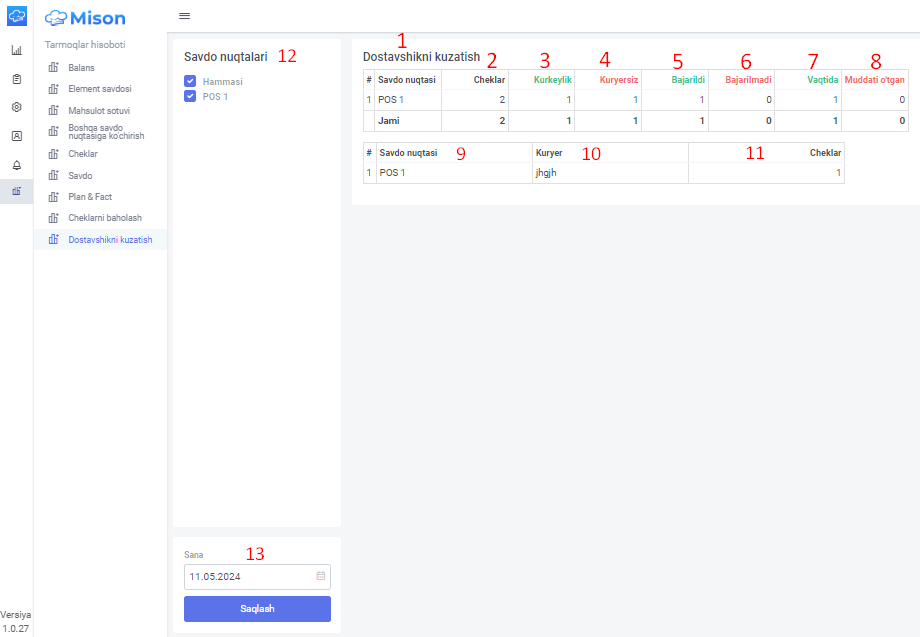
Task: Click the red Muddati o'tgan column header
Action: [874, 80]
